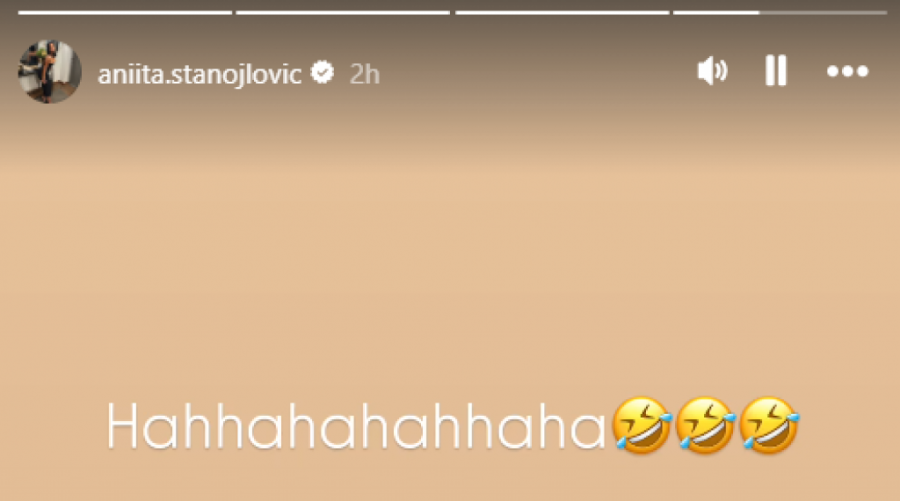Open aniita.stanojlovic profile picture

point(49,72)
